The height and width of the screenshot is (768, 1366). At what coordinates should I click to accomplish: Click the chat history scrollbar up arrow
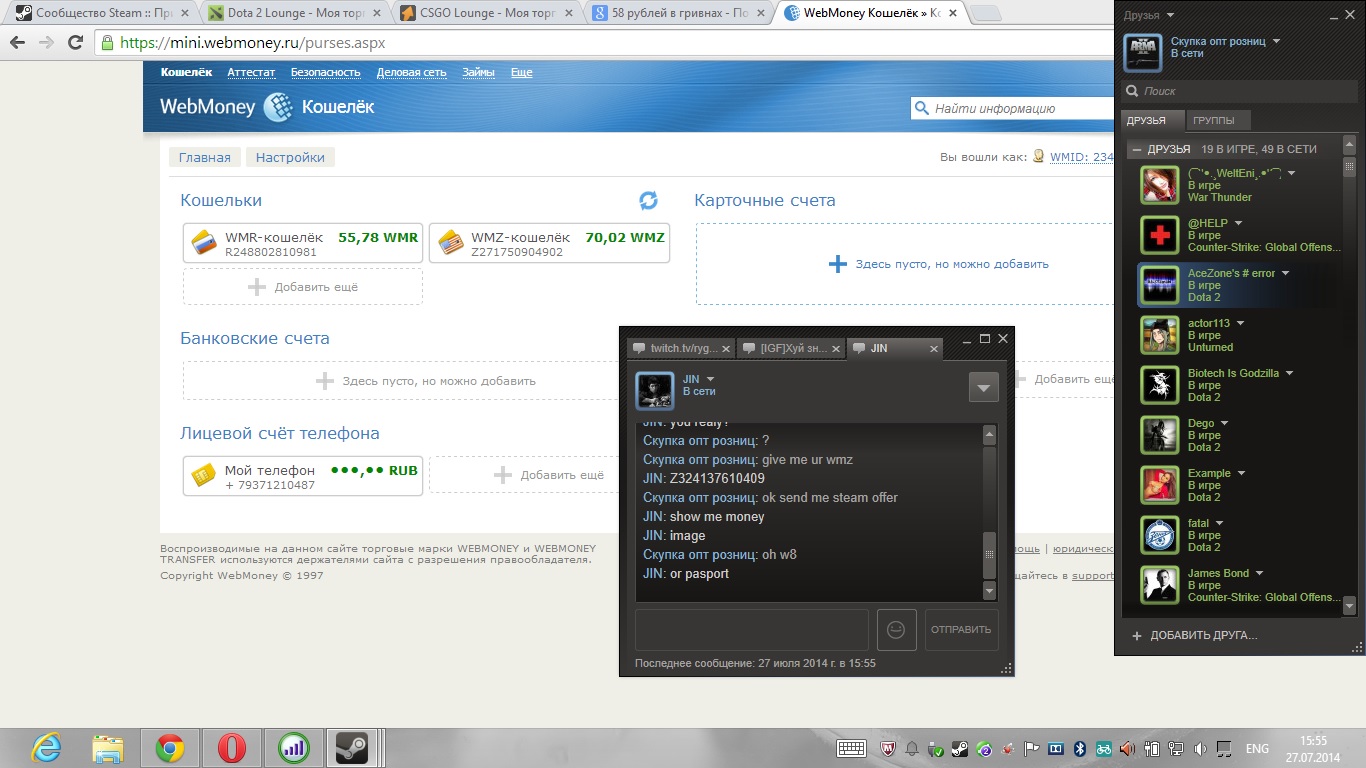pos(990,435)
